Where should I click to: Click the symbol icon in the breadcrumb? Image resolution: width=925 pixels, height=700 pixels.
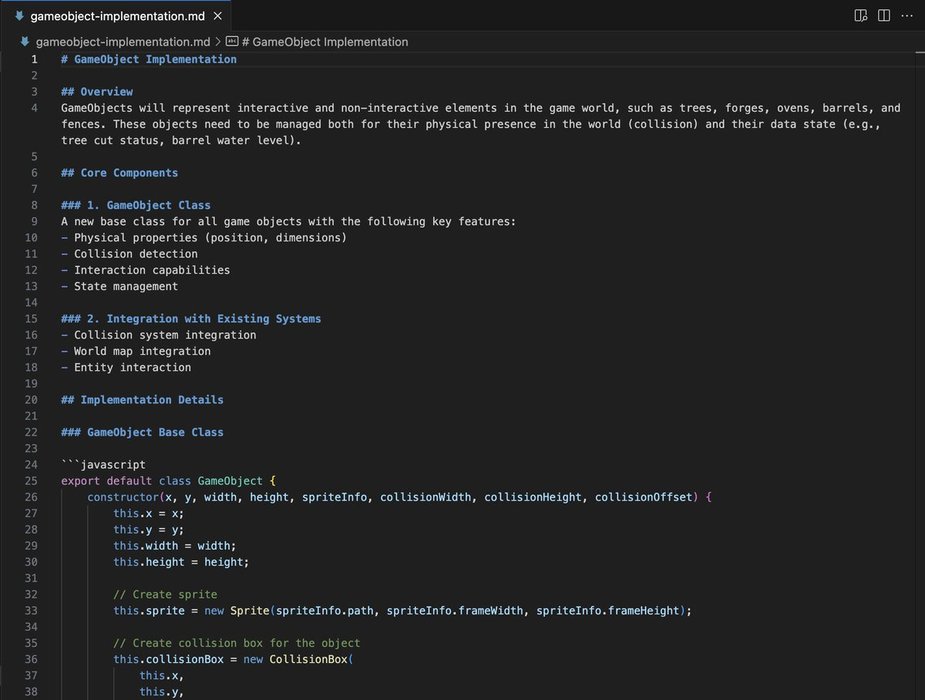coord(232,41)
